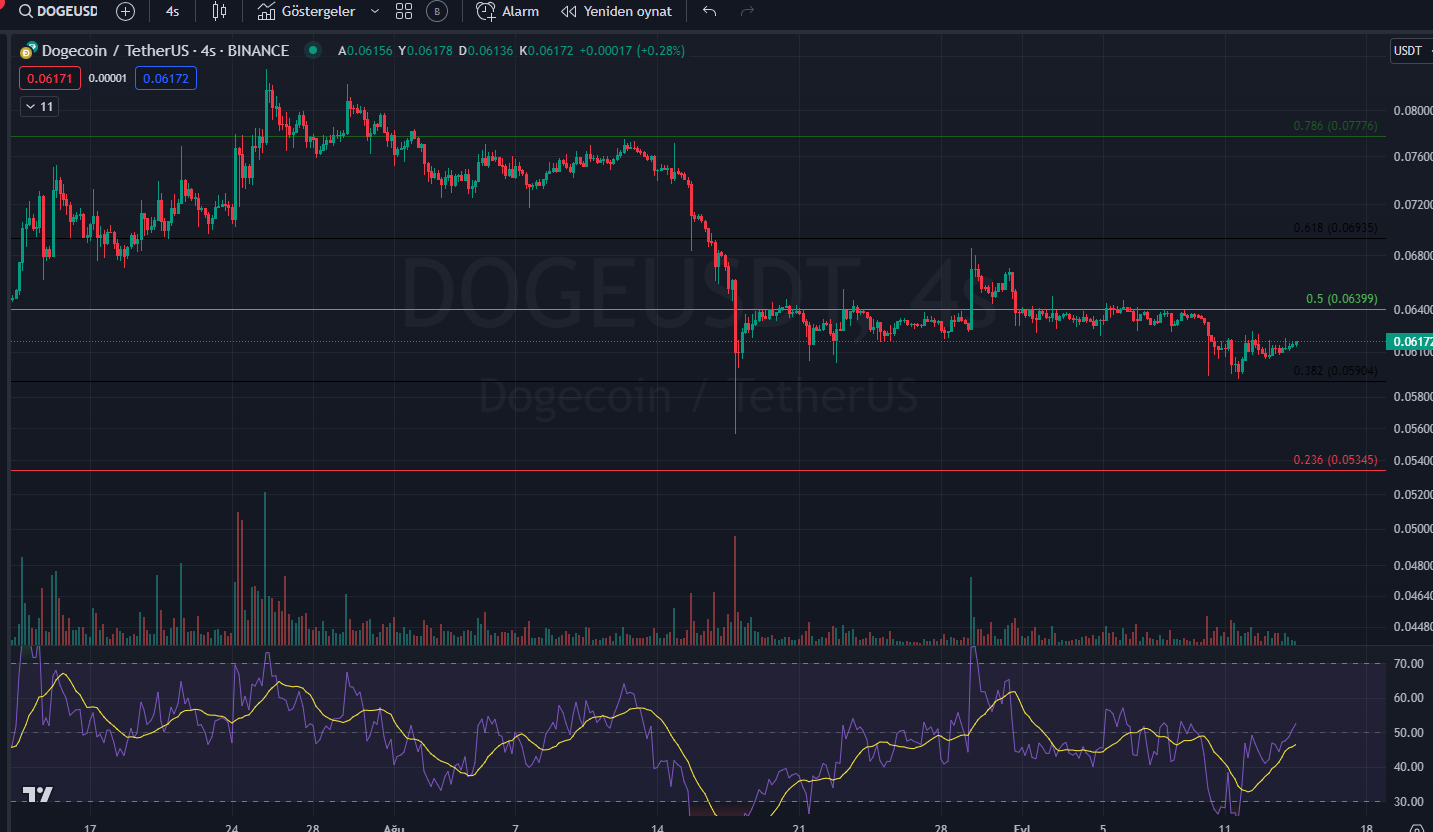Expand the collapsed 11 indicators list
This screenshot has height=832, width=1433.
[x=39, y=106]
